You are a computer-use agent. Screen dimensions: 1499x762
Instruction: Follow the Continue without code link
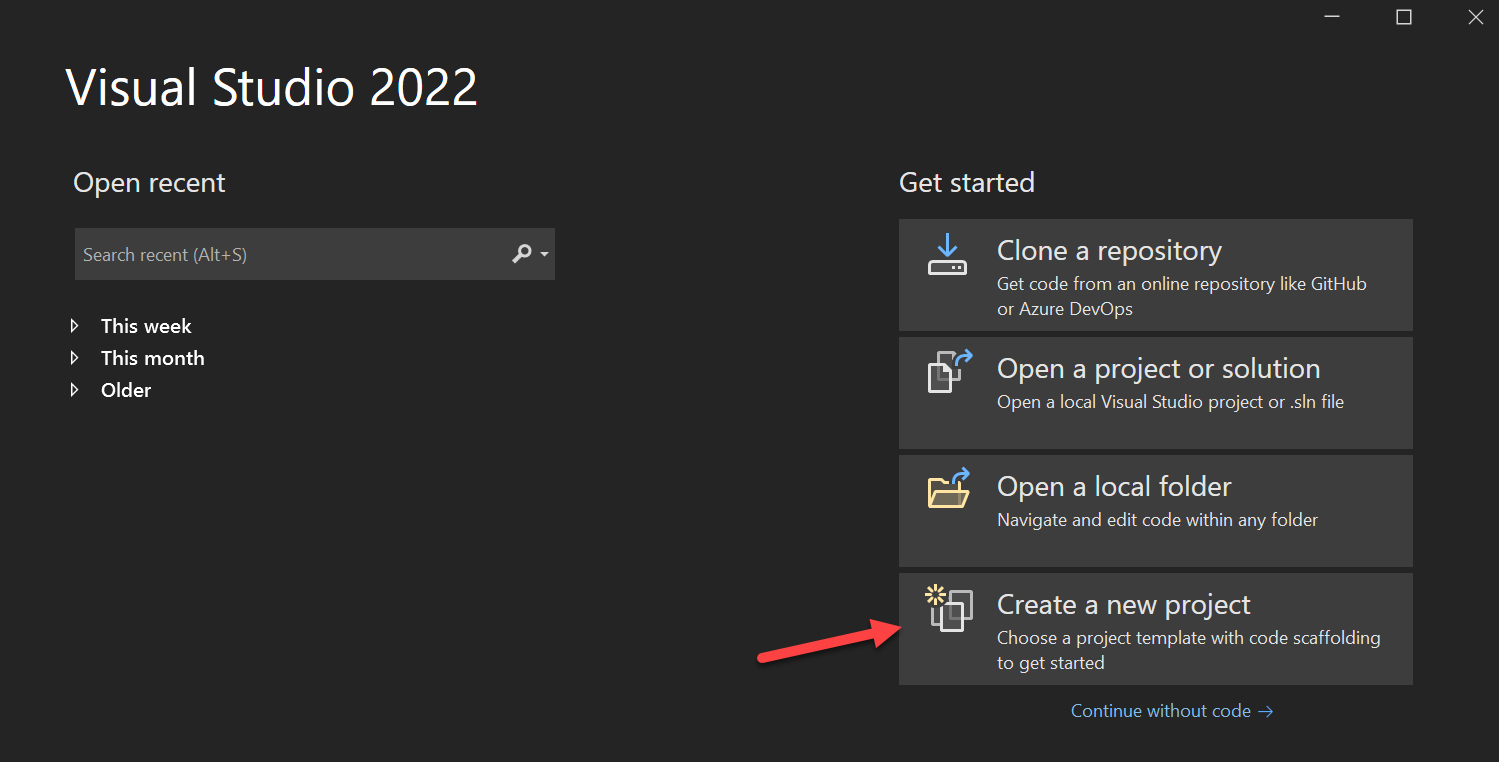(1172, 711)
